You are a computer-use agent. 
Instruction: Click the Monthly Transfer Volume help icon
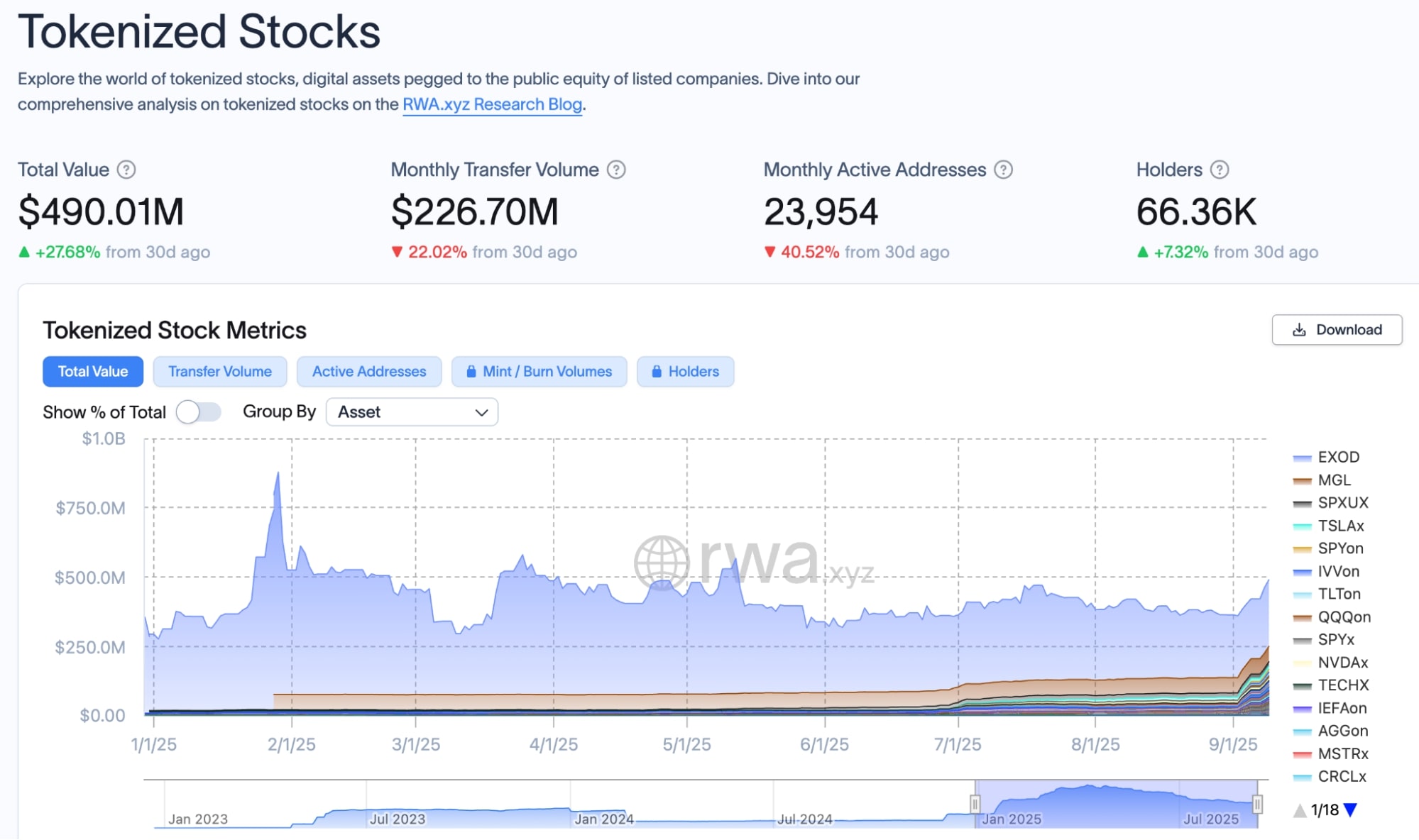pyautogui.click(x=616, y=170)
